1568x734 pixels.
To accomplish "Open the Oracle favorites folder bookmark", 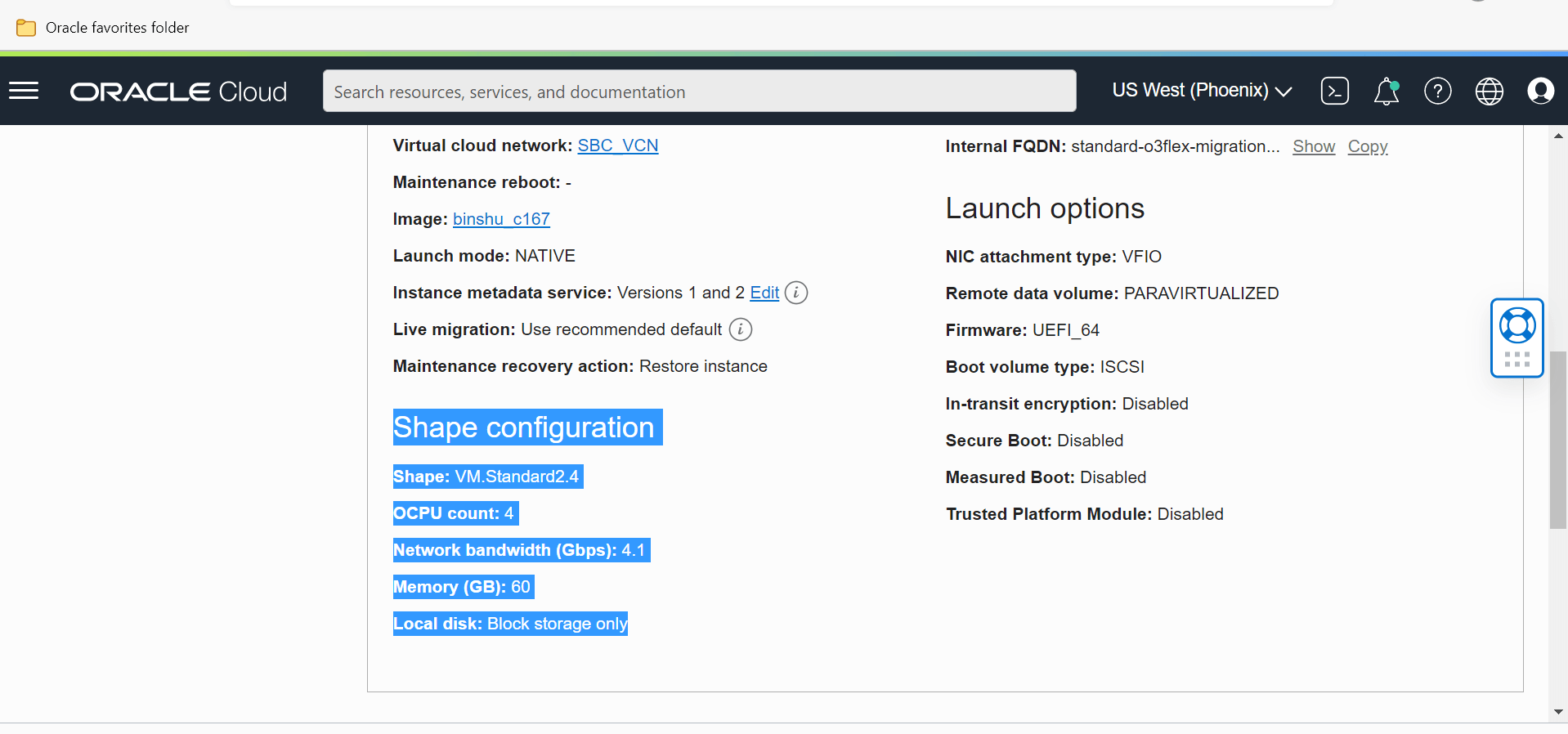I will pos(103,28).
